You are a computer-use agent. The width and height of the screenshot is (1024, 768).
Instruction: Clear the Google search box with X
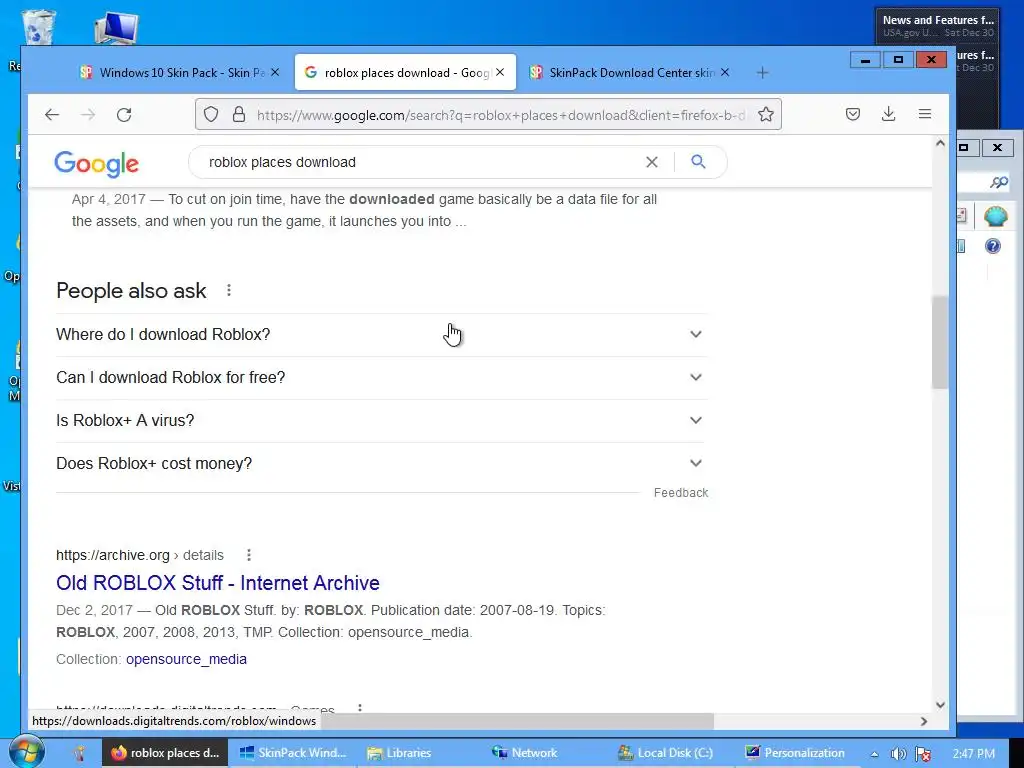click(x=652, y=162)
